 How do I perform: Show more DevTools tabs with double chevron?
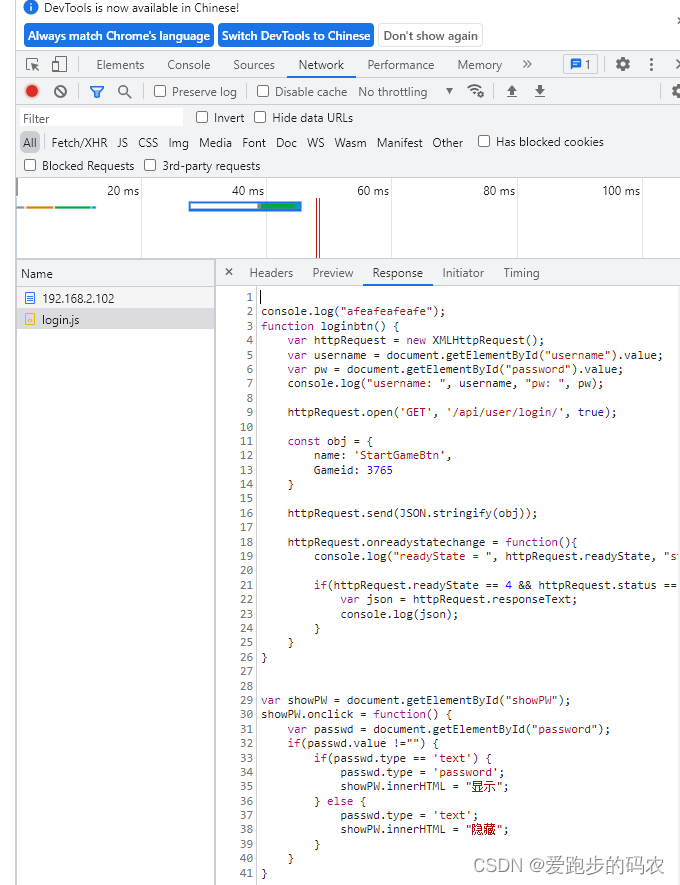click(527, 64)
